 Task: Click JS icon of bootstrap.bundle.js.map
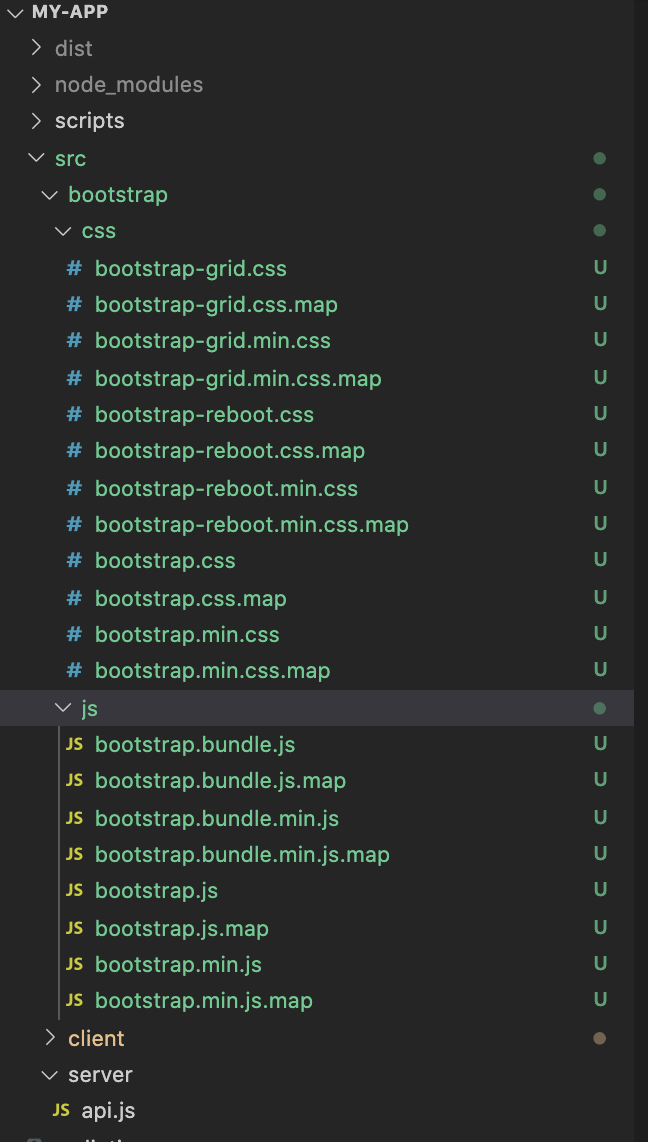74,781
